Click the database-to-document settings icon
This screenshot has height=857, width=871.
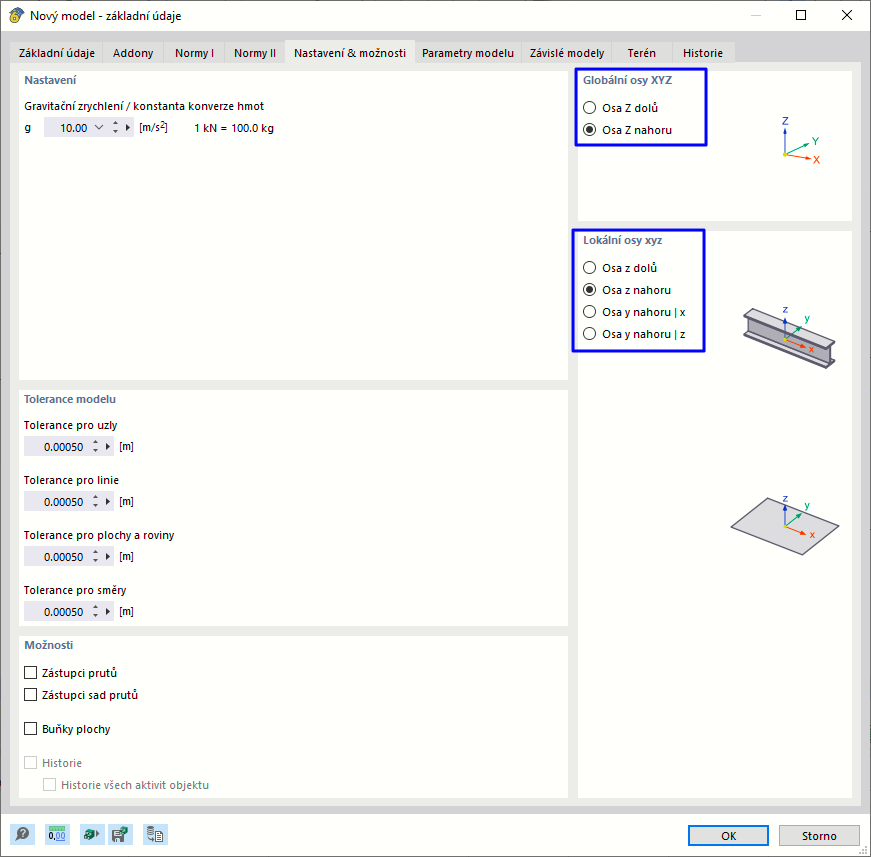click(x=155, y=834)
